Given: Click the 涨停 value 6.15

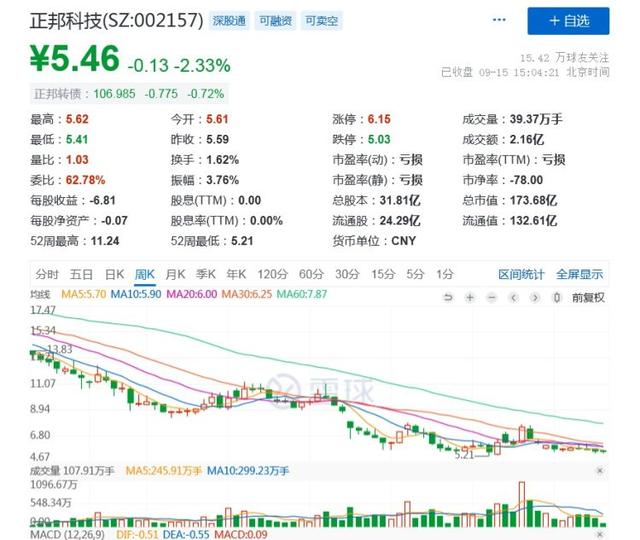Looking at the screenshot, I should pos(379,119).
